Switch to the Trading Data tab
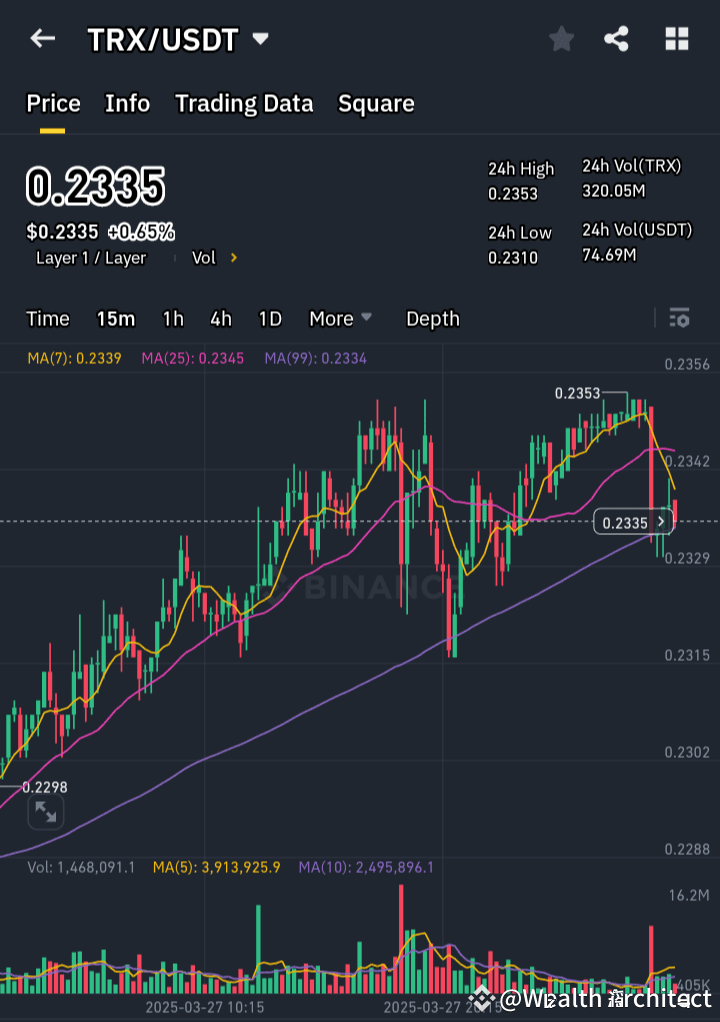Image resolution: width=720 pixels, height=1022 pixels. click(x=244, y=103)
